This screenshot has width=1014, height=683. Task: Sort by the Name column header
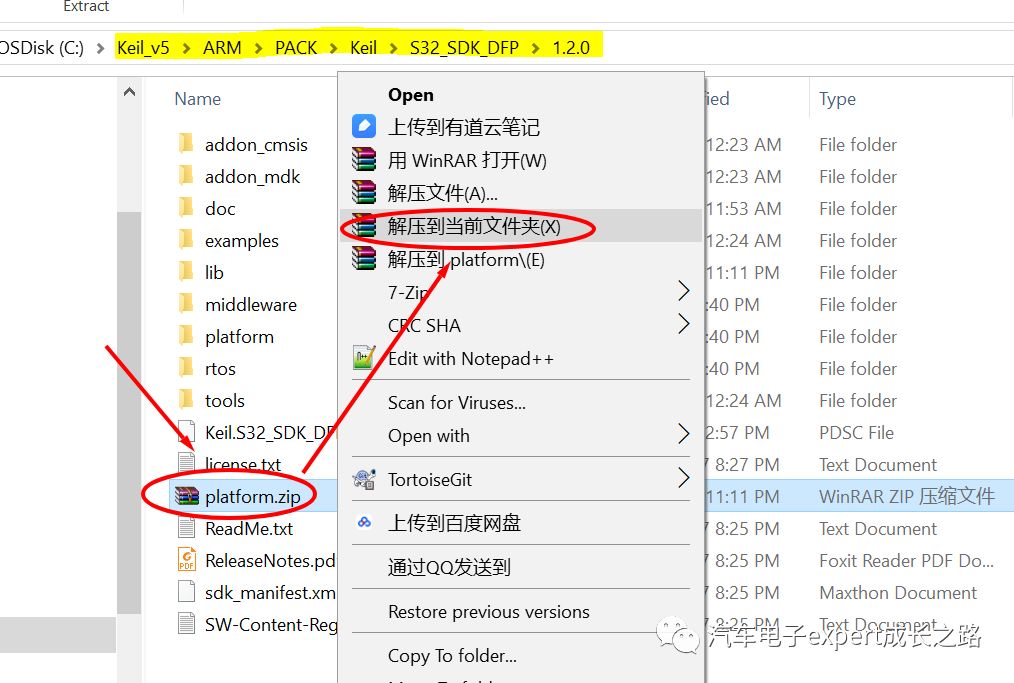198,99
